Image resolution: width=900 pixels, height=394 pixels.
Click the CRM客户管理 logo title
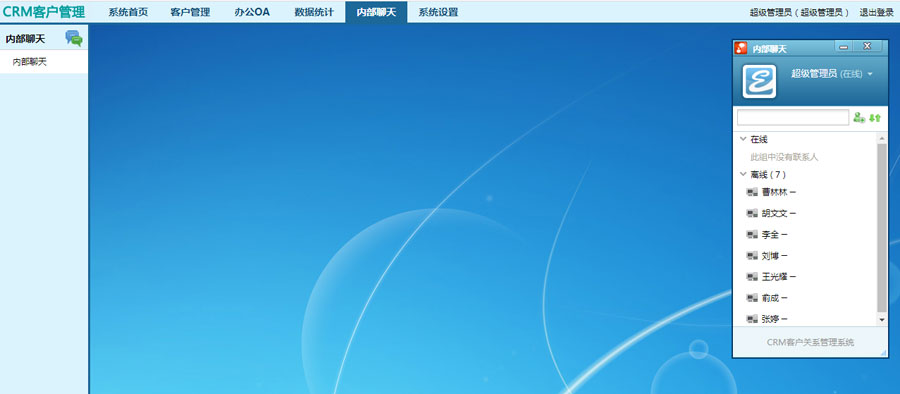(44, 11)
